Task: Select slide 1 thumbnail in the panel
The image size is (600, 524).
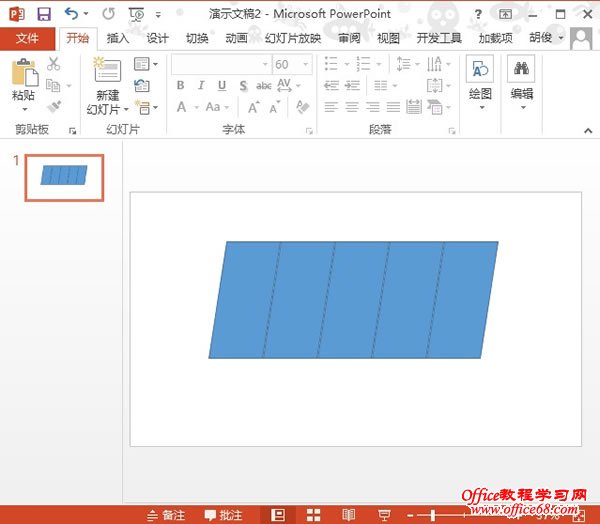Action: (64, 176)
